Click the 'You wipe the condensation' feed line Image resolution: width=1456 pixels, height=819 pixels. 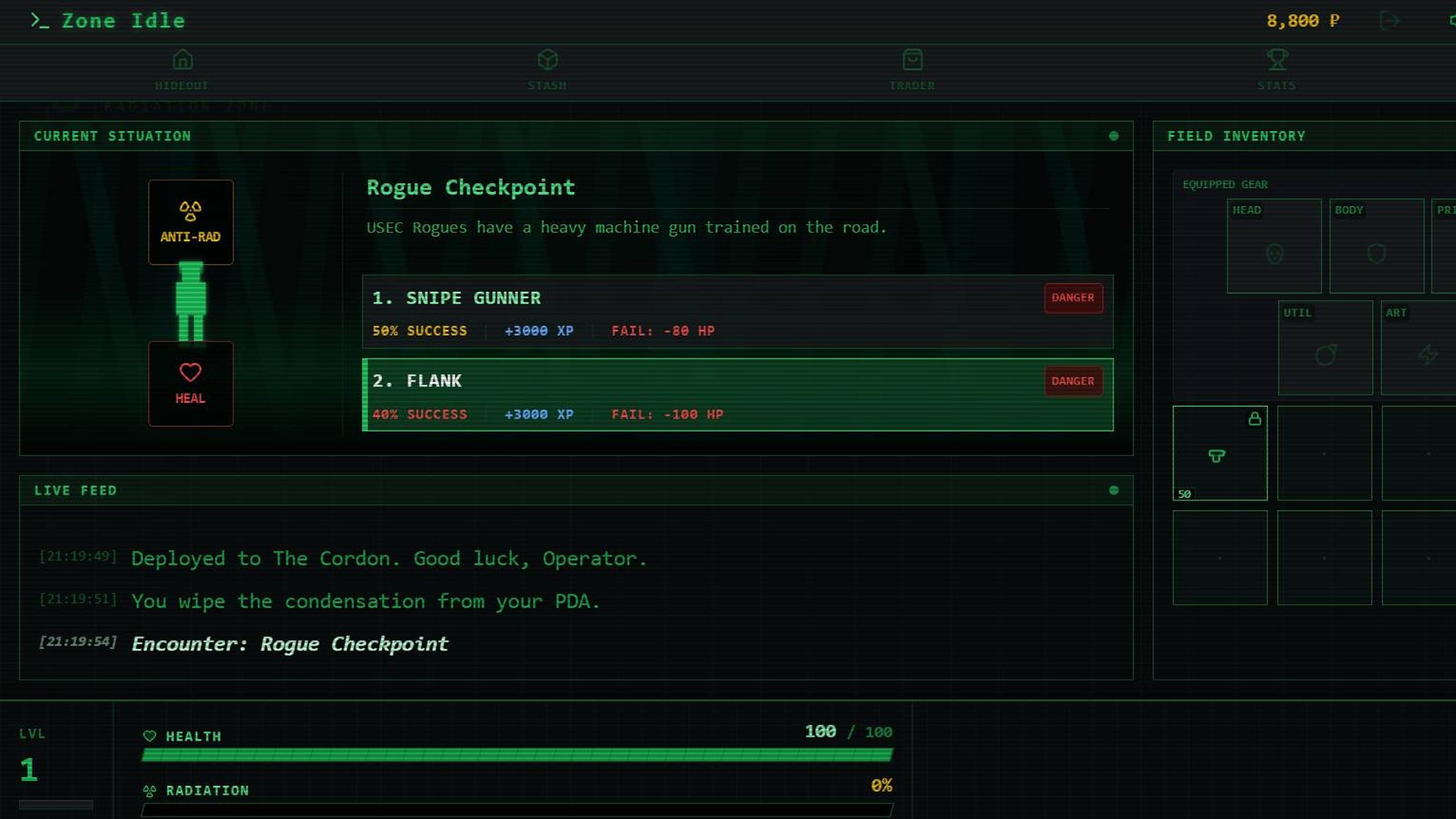click(366, 601)
